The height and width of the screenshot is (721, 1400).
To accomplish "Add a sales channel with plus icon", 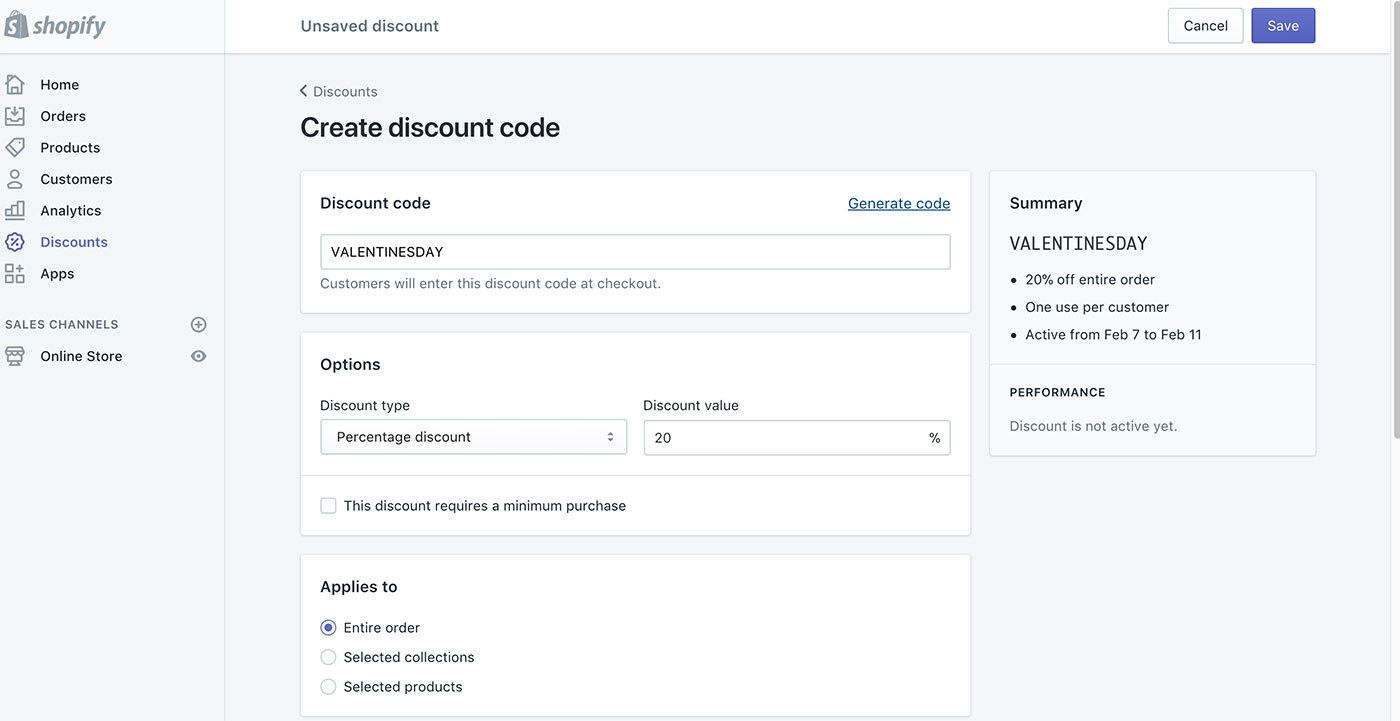I will pyautogui.click(x=198, y=324).
